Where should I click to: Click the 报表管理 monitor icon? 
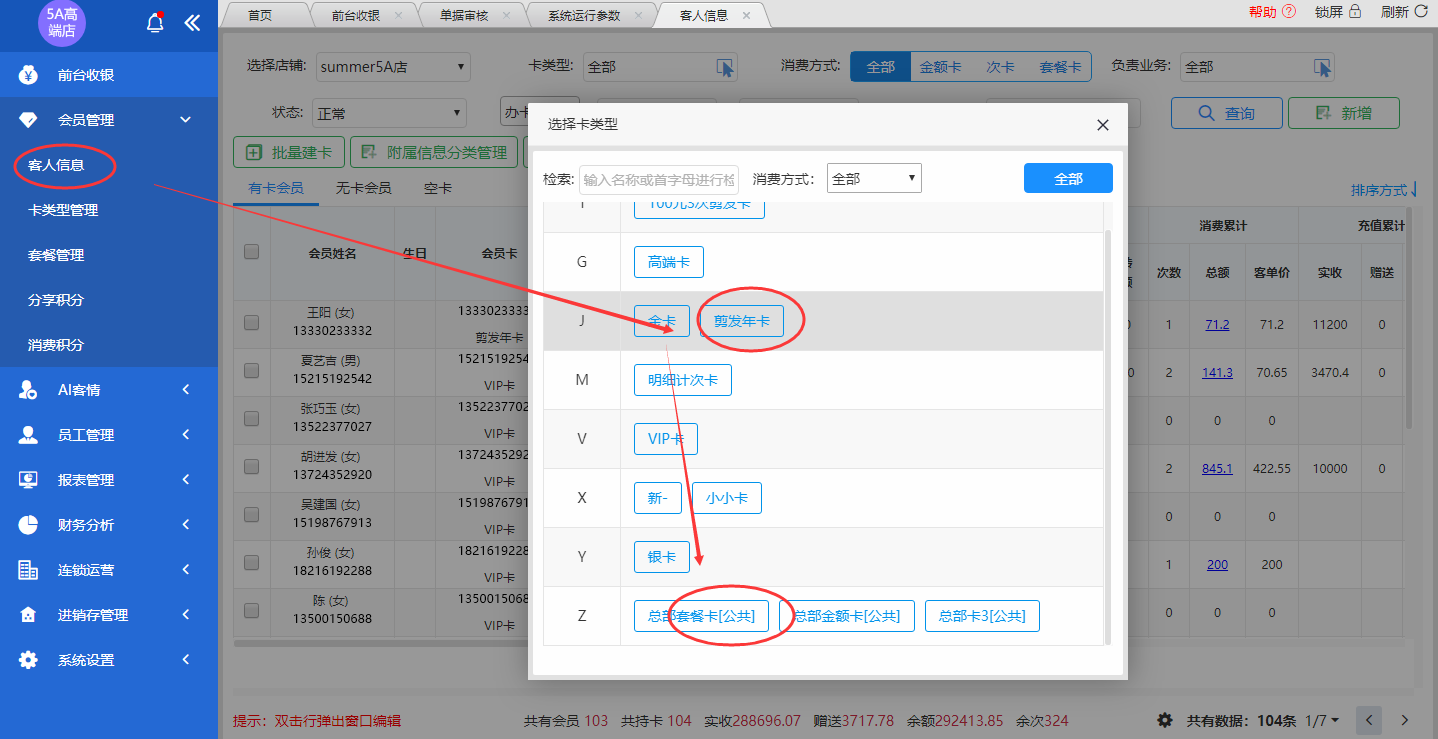(x=28, y=480)
